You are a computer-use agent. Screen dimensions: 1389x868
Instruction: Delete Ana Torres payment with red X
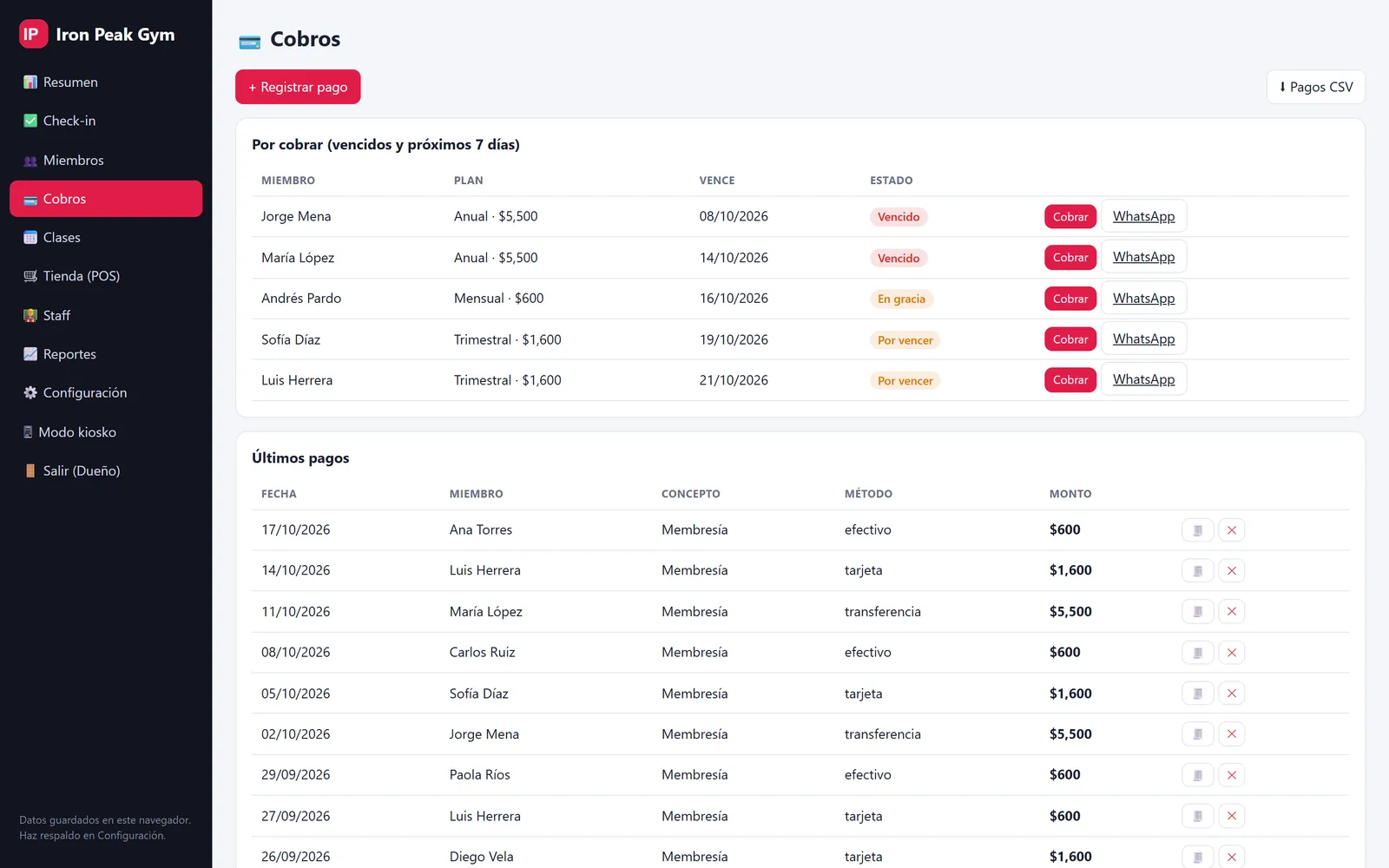[1231, 530]
